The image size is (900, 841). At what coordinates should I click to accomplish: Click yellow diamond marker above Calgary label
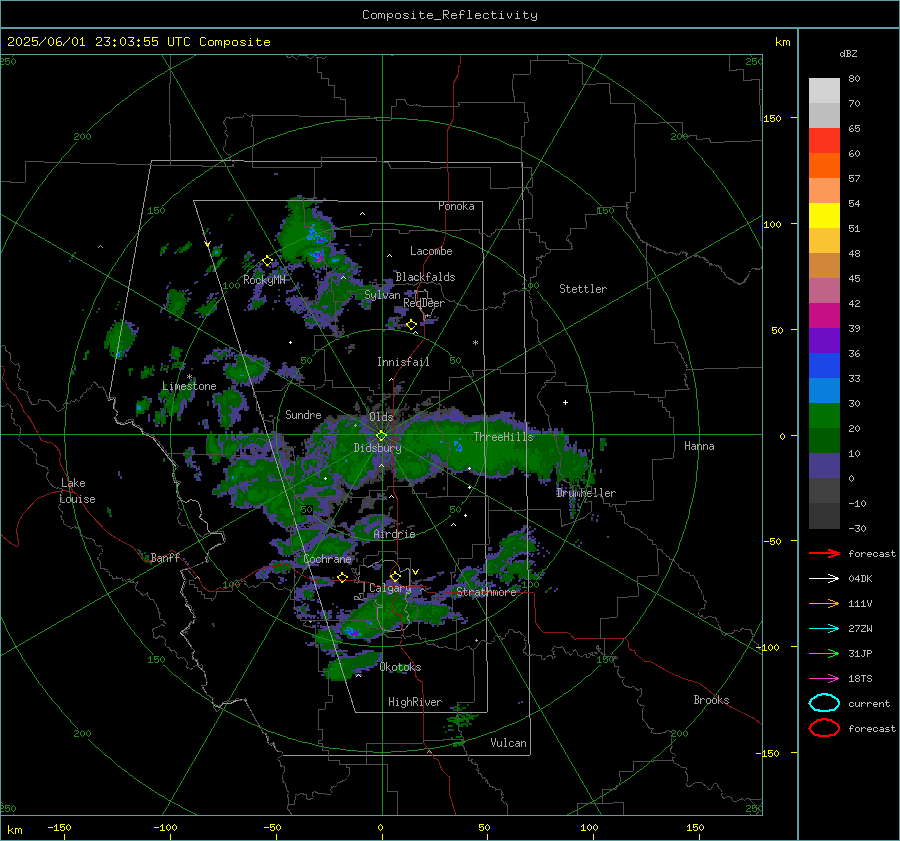[395, 576]
